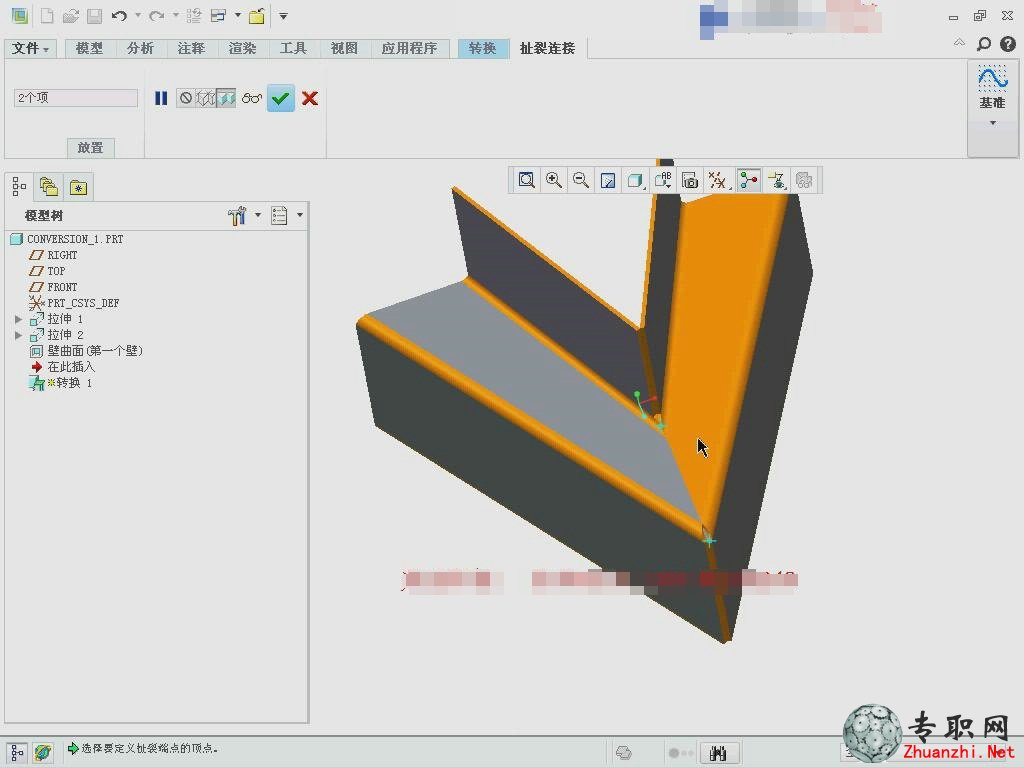This screenshot has height=768, width=1024.
Task: Switch to the 渲染 tab
Action: (242, 48)
